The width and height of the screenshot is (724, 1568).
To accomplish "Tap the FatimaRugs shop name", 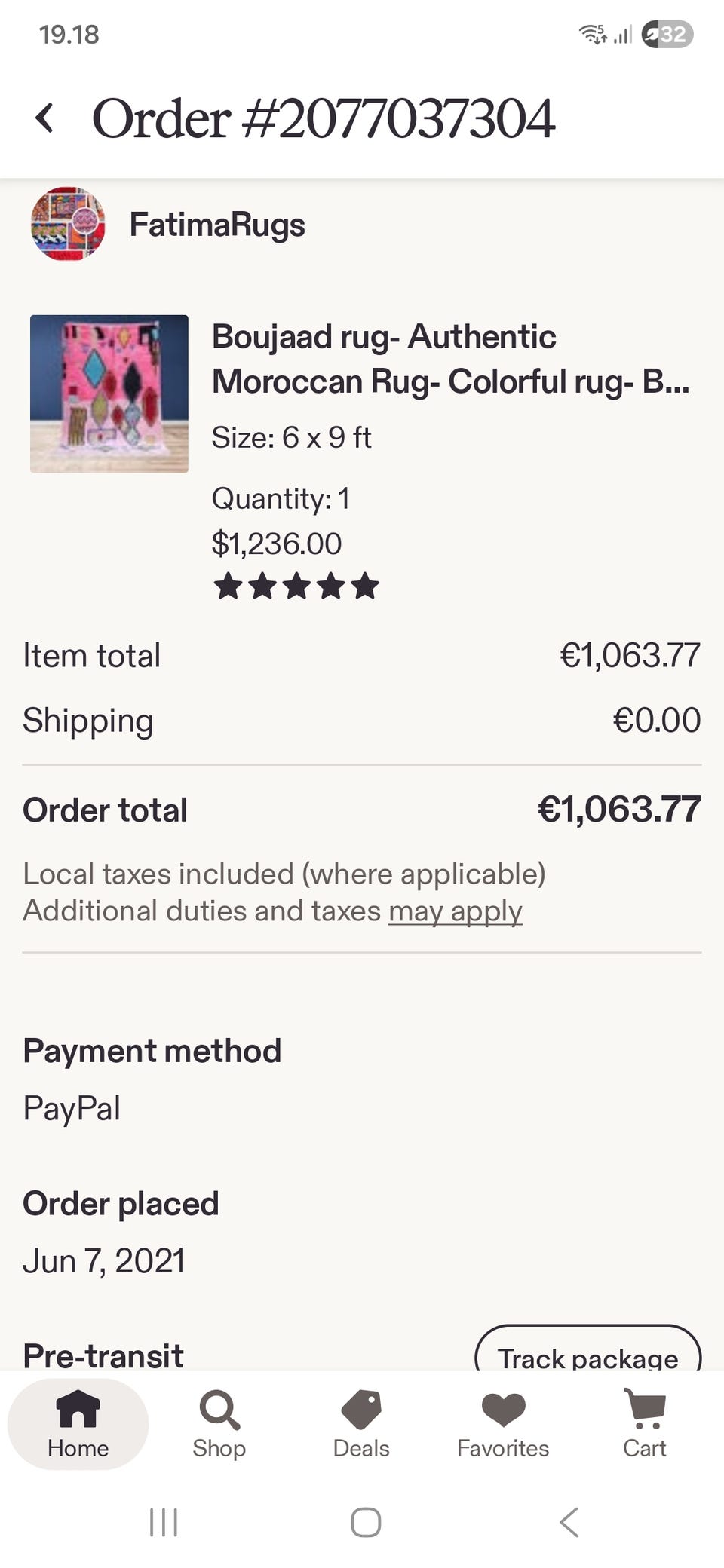I will tap(217, 225).
